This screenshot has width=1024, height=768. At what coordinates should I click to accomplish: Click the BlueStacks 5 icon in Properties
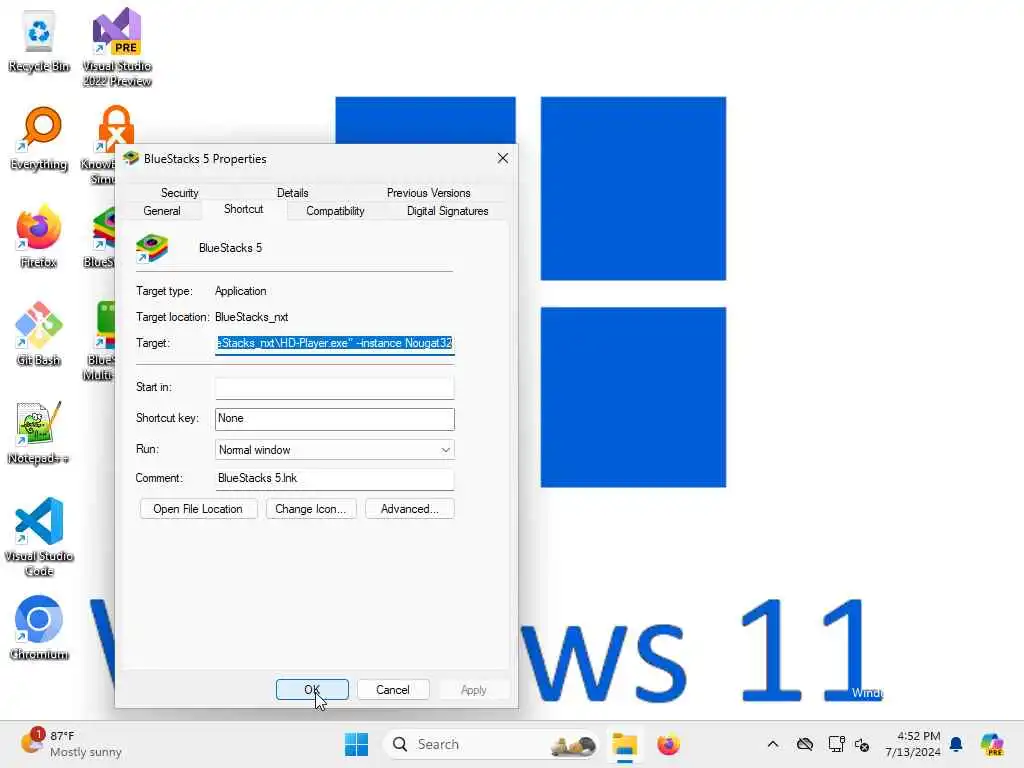[152, 248]
